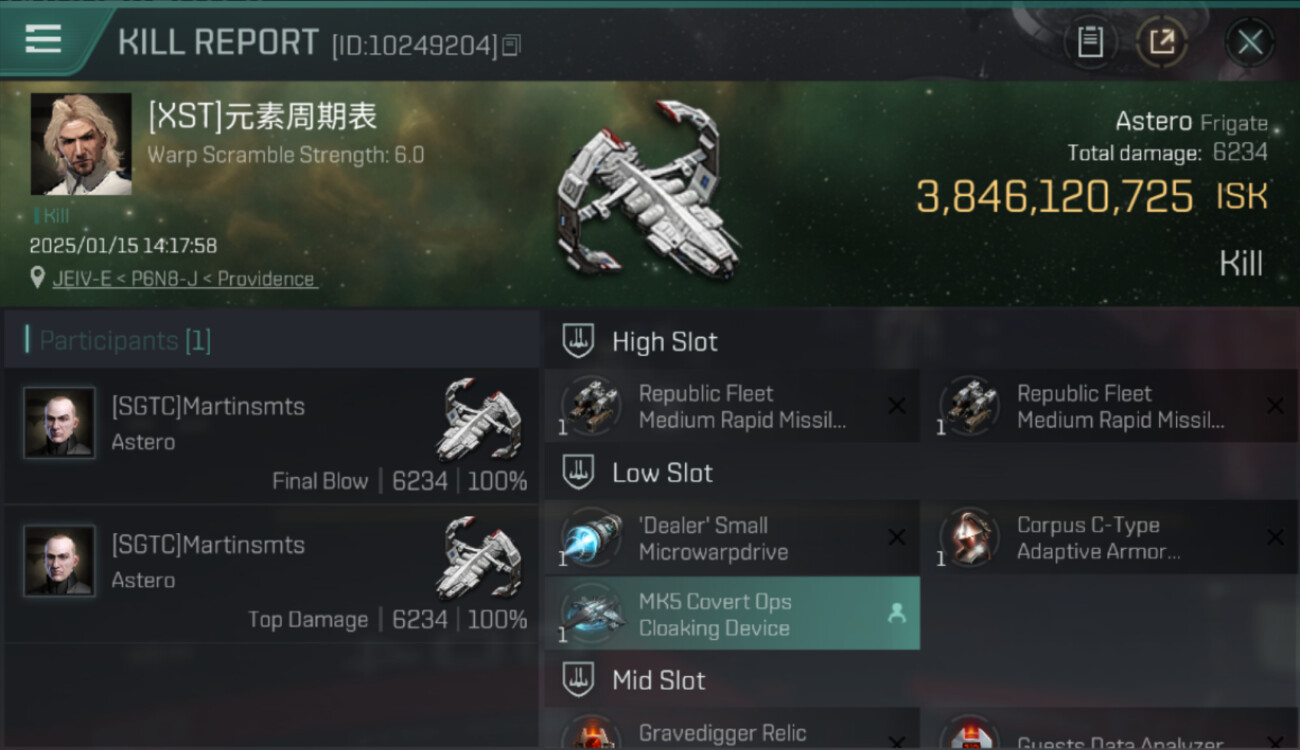Image resolution: width=1300 pixels, height=750 pixels.
Task: View Final Blow participant Martinsmts portrait
Action: tap(60, 423)
